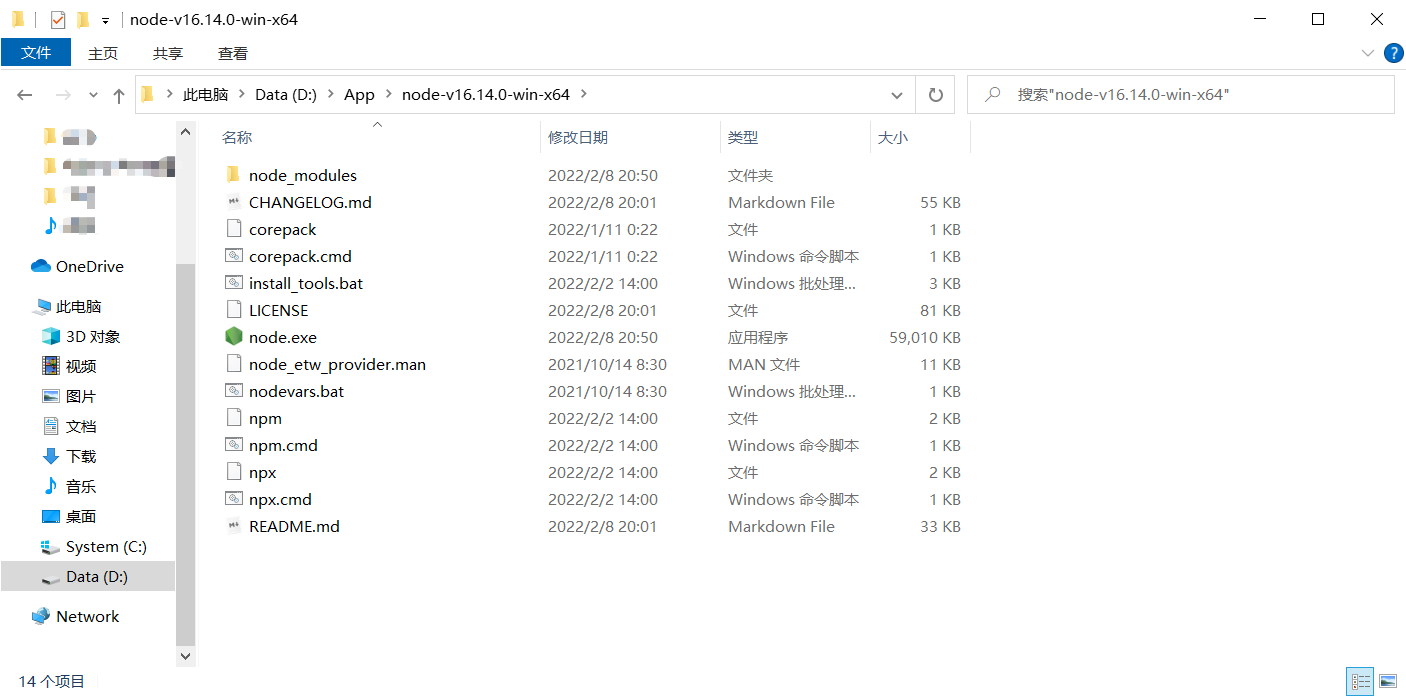Select 音乐 in the navigation pane

81,487
